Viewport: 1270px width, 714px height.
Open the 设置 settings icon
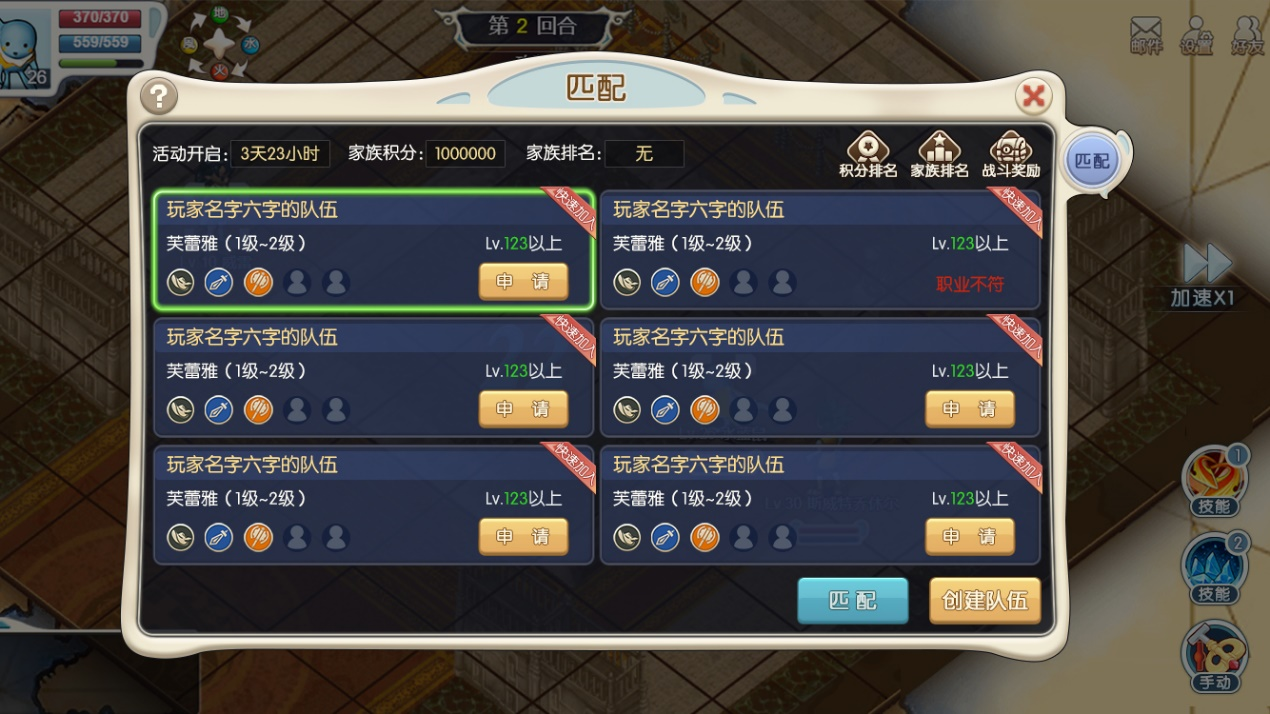(1196, 35)
